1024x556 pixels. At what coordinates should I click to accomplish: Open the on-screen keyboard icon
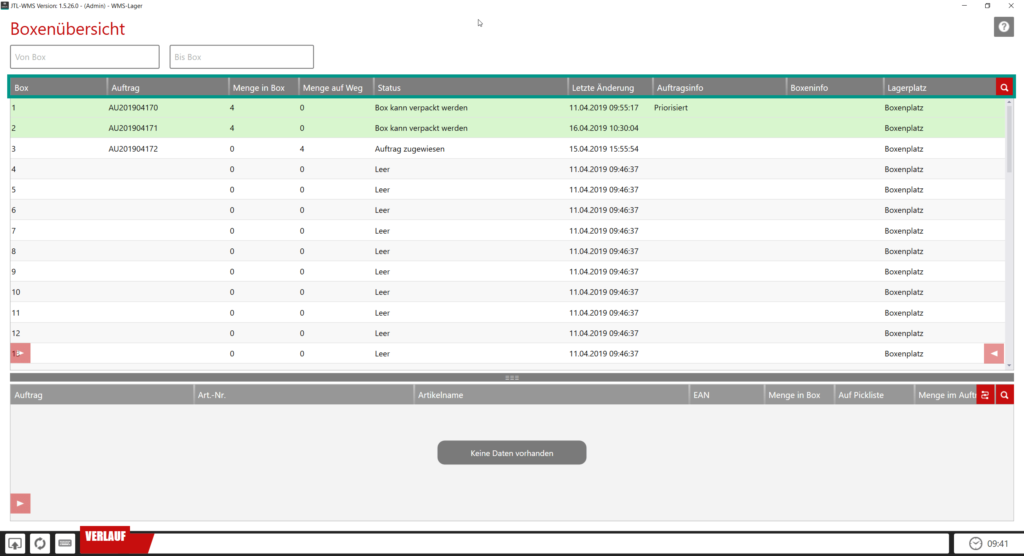tap(65, 543)
